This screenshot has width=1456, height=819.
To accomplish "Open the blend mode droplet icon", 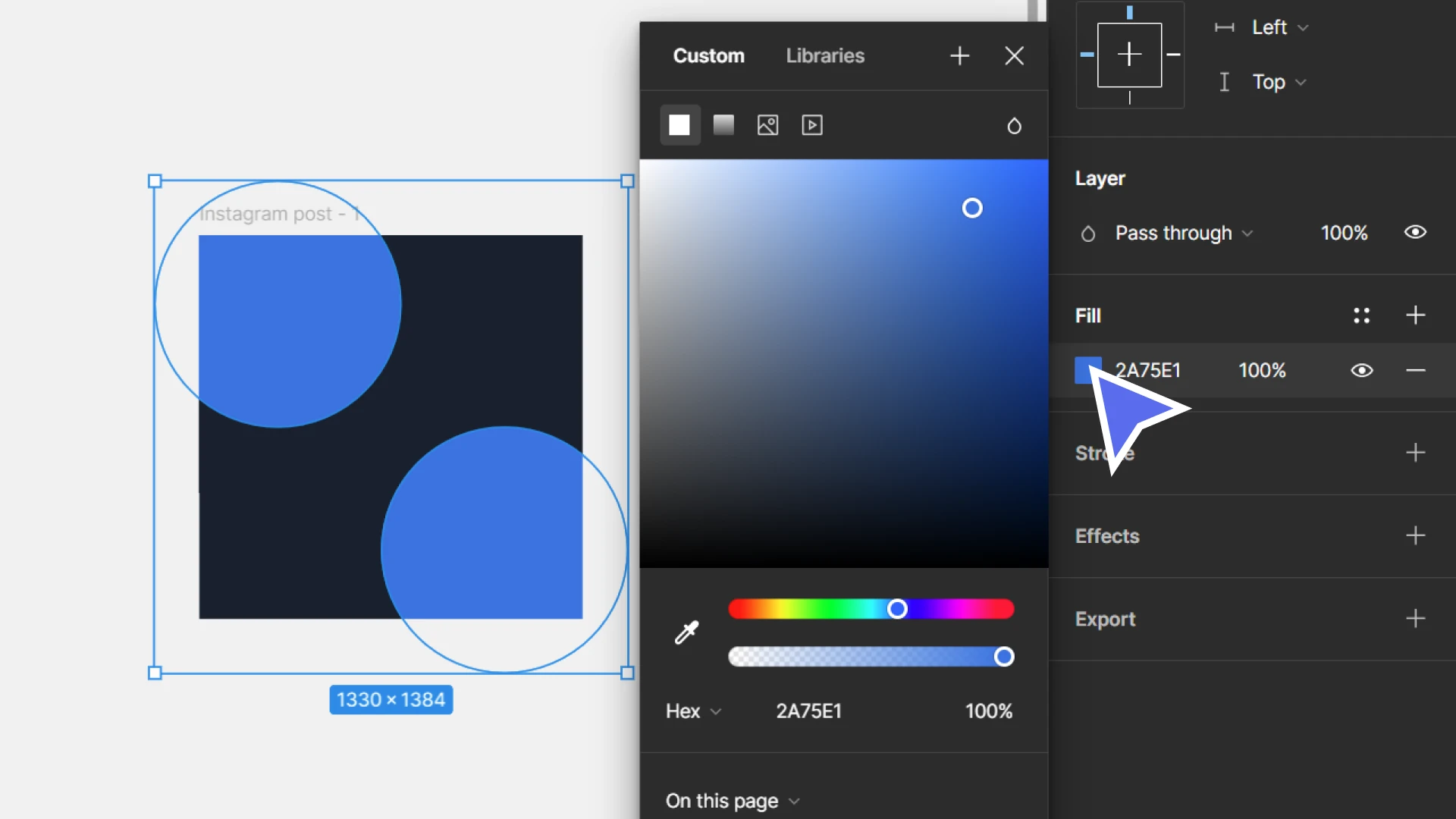I will coord(1015,126).
